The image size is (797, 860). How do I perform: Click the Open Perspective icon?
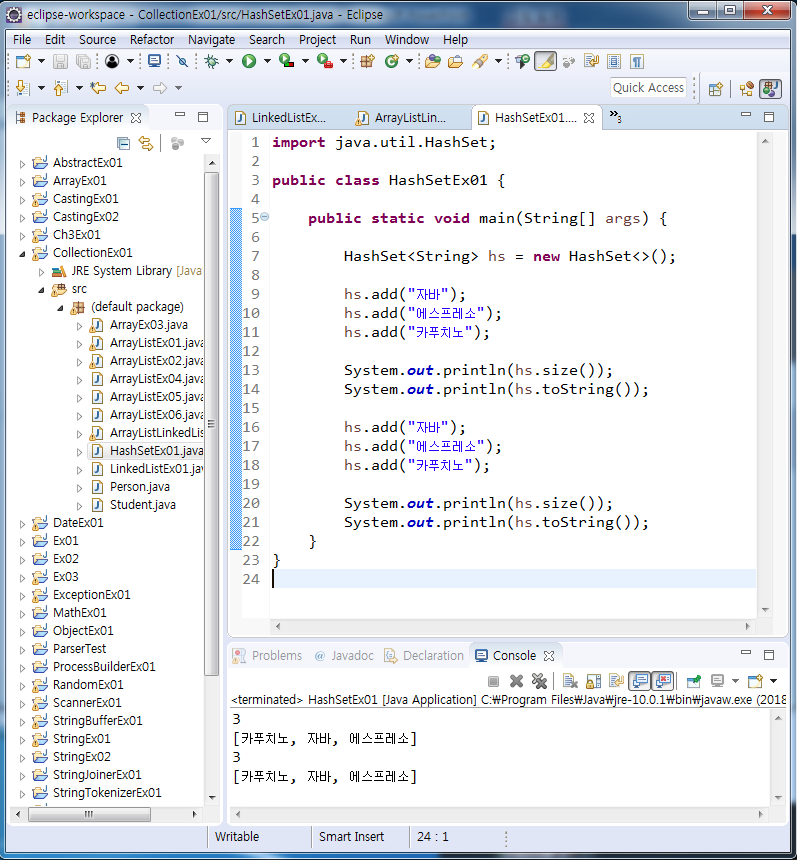pos(715,89)
